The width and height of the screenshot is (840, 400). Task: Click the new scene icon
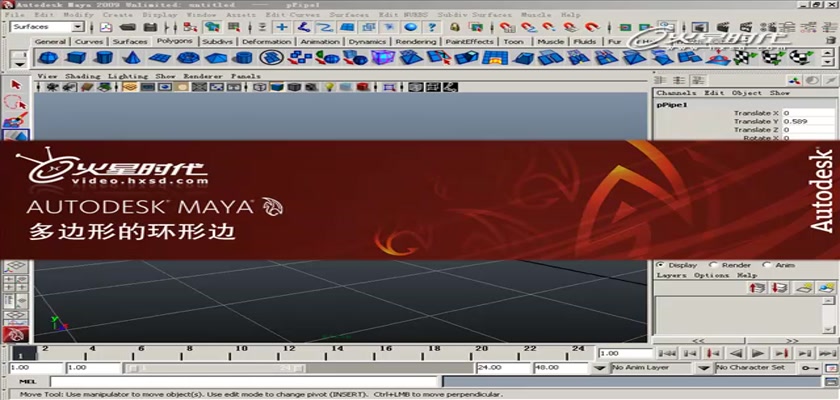pos(107,27)
